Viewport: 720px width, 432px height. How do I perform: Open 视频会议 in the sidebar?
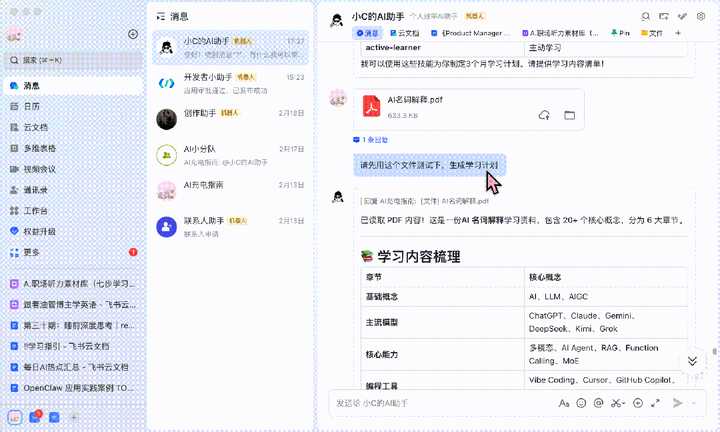pos(73,169)
